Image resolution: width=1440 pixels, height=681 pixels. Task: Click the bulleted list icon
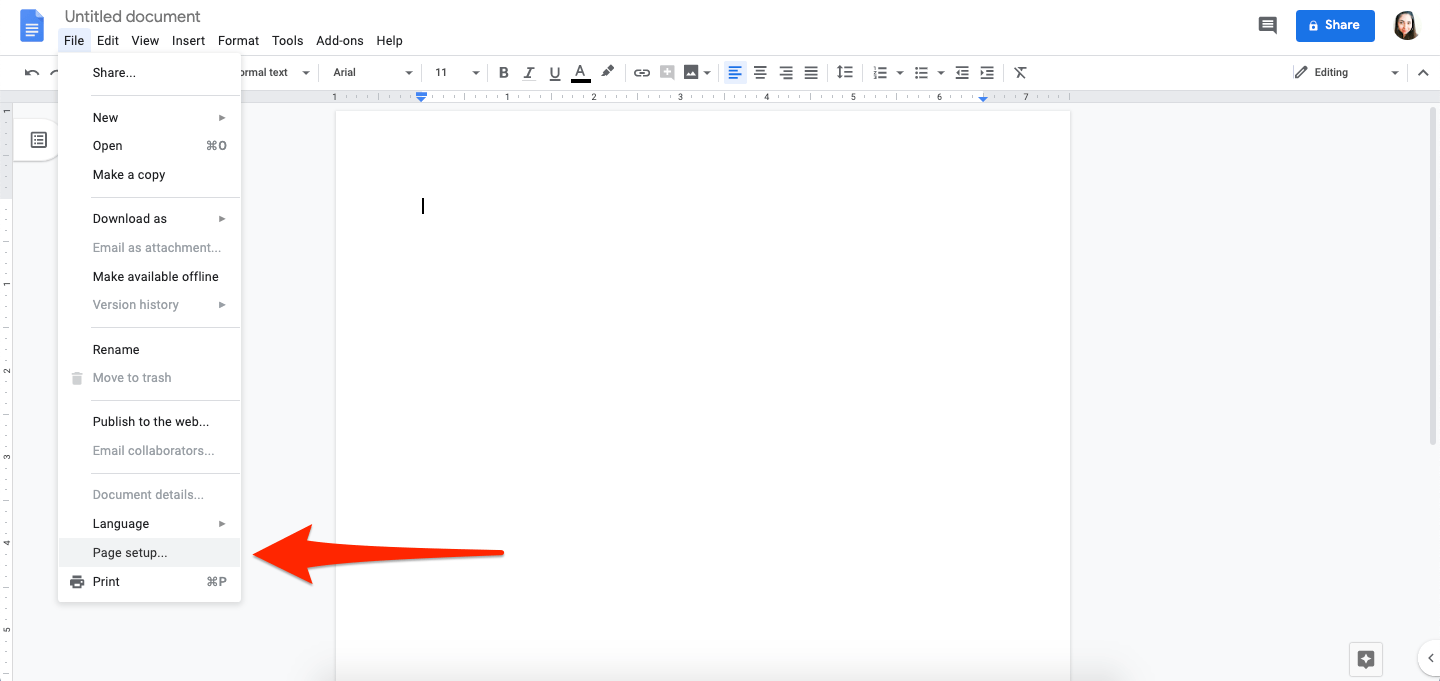click(x=921, y=73)
